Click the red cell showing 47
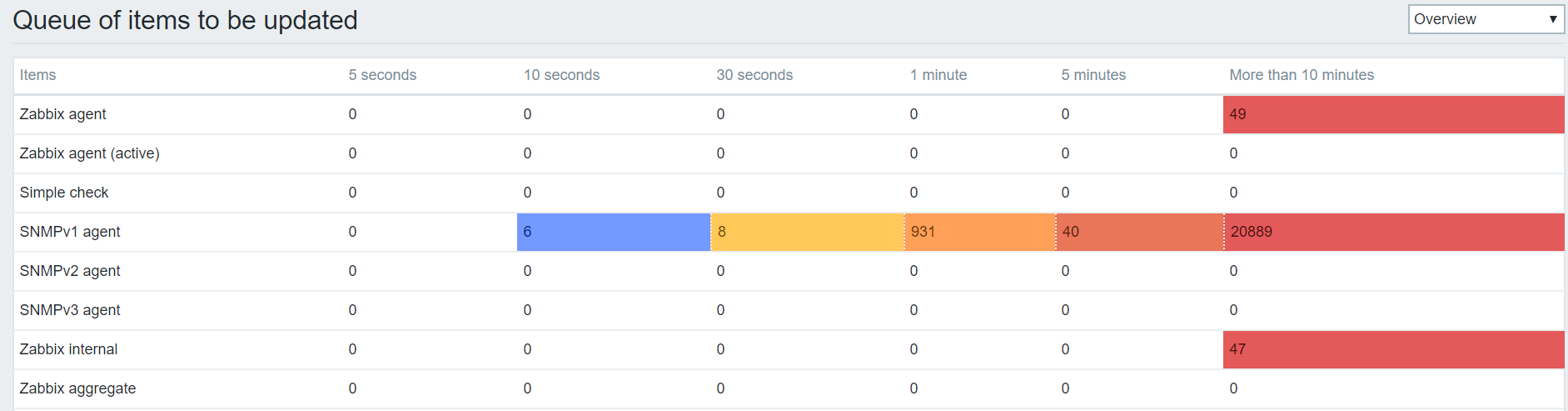The image size is (1568, 411). [1392, 349]
